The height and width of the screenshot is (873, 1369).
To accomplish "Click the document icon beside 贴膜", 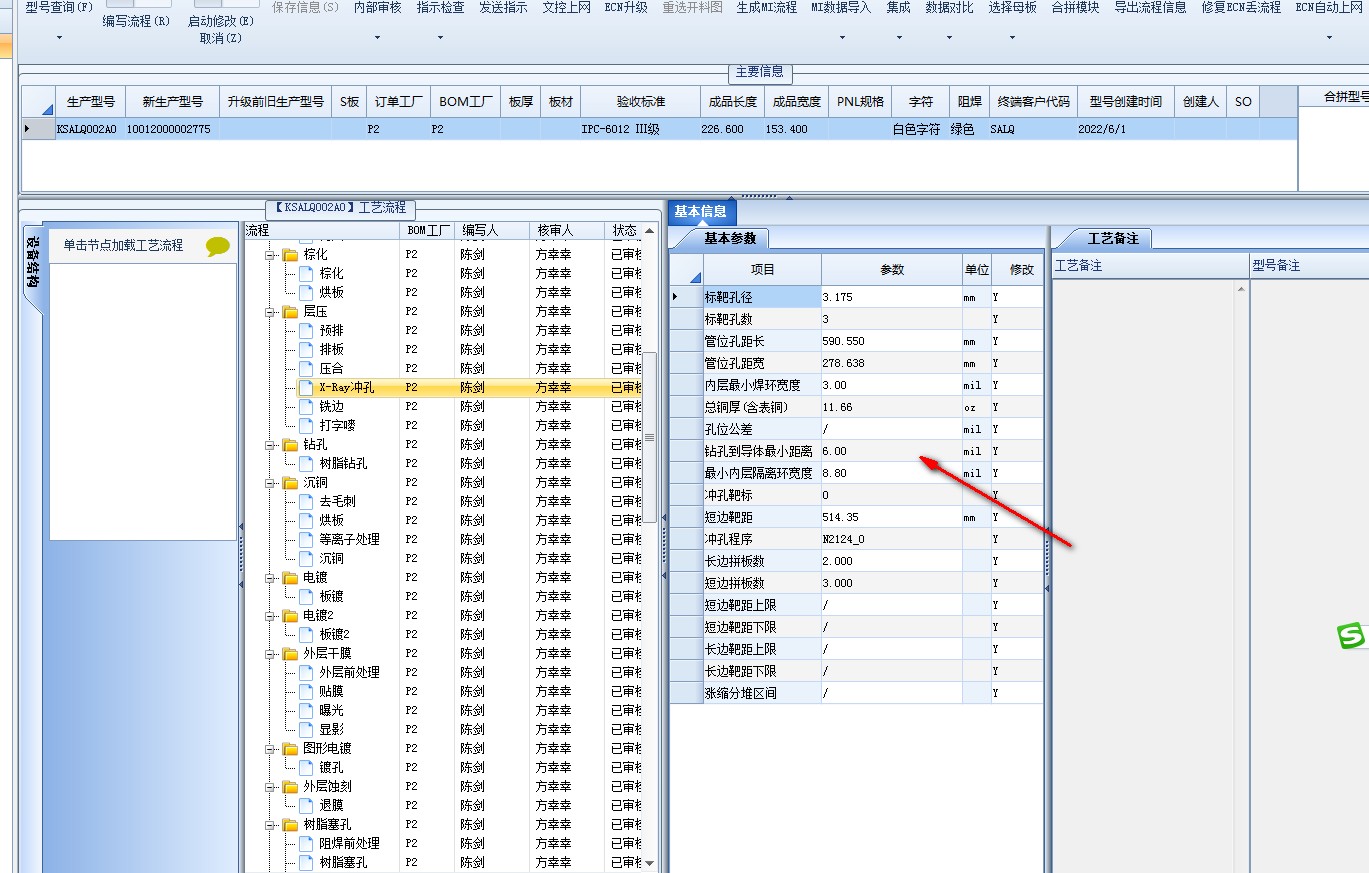I will point(306,692).
